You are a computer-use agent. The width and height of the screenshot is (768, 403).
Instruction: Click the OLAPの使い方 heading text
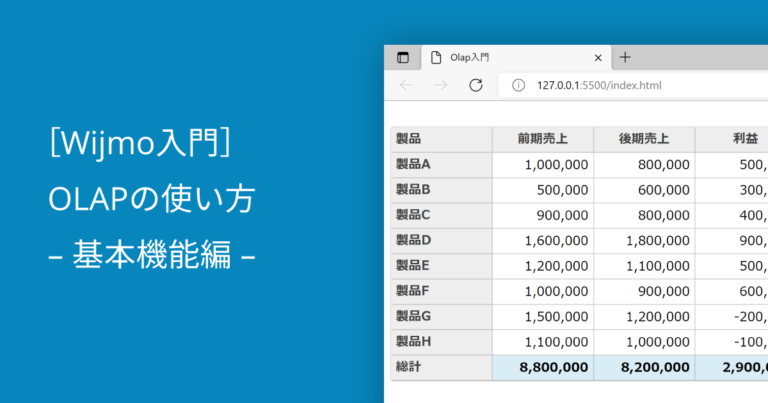[x=151, y=199]
